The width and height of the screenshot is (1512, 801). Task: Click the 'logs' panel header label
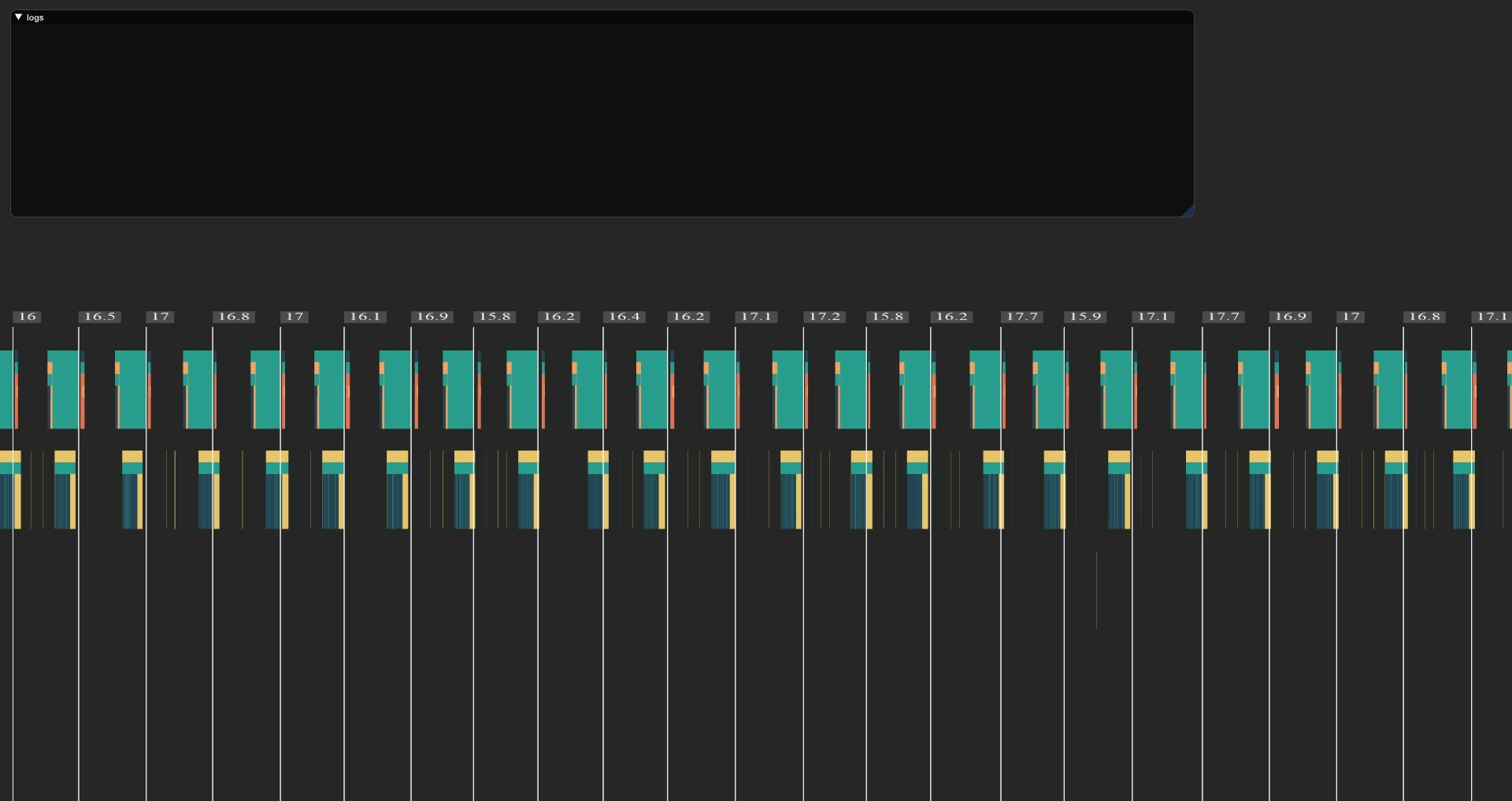pyautogui.click(x=35, y=17)
